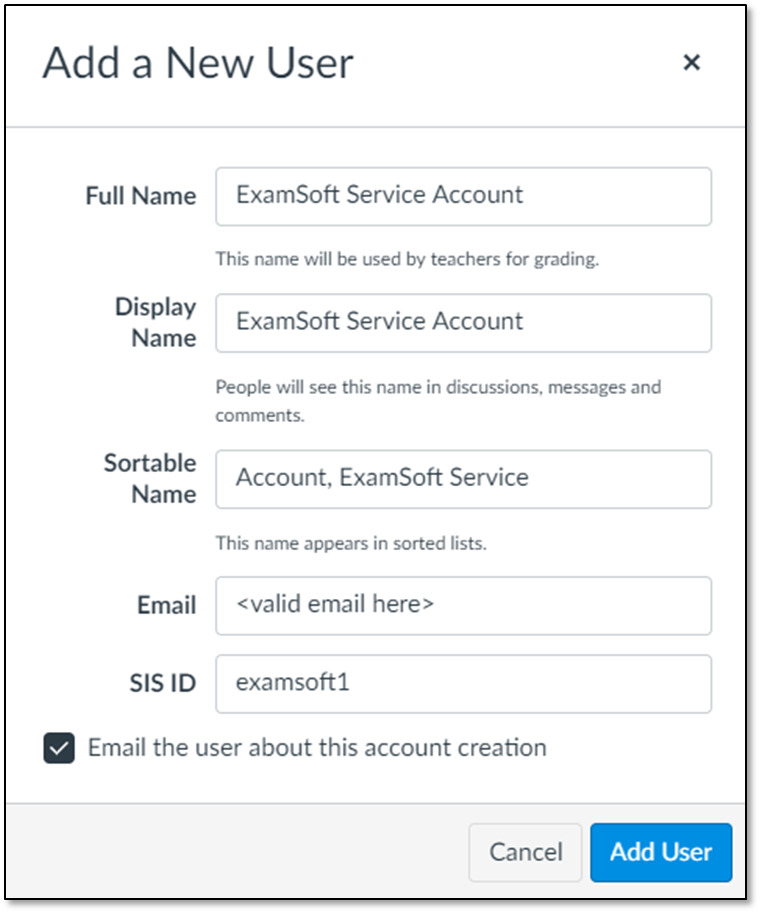Click the hint about teachers using name for grading

coord(407,259)
